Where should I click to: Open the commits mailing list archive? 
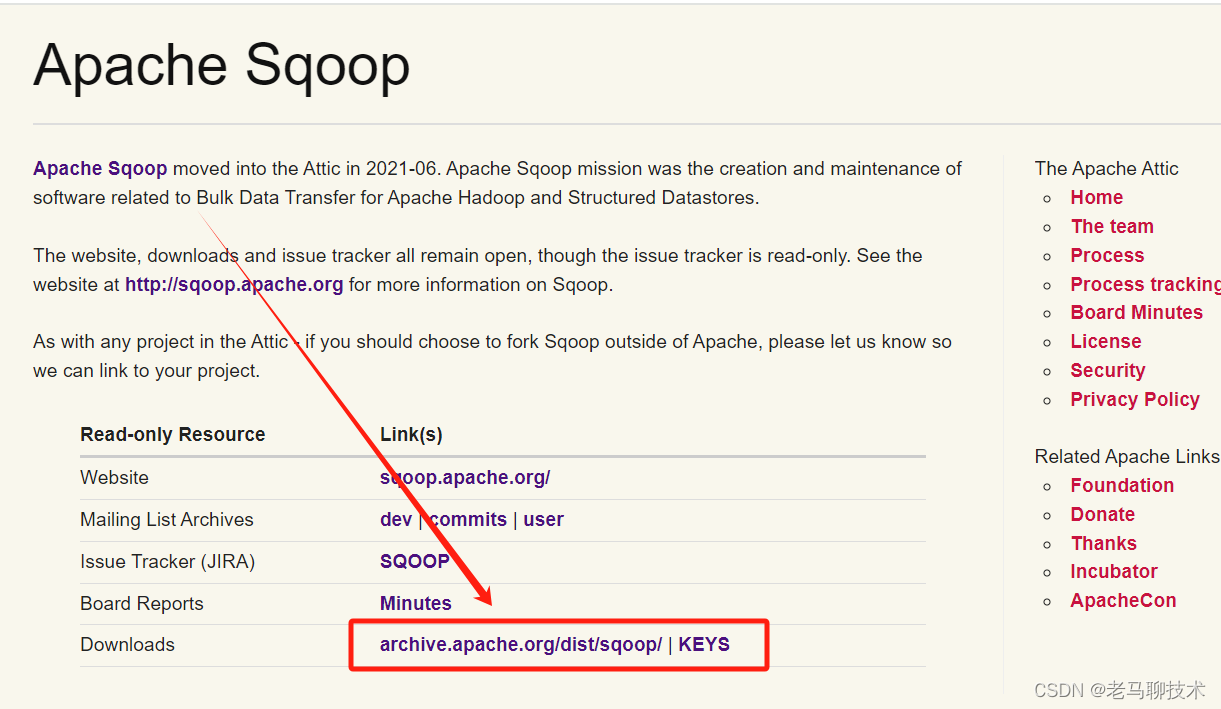click(468, 519)
